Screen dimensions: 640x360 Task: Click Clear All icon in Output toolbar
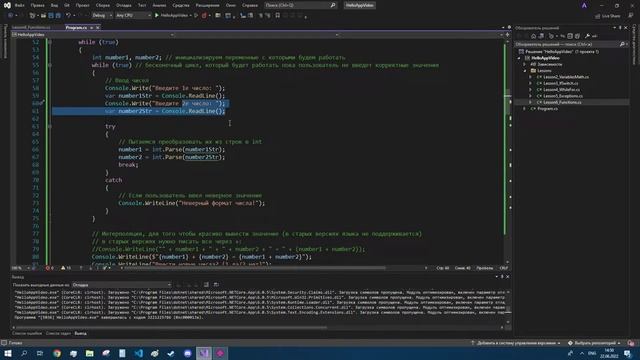pos(206,284)
